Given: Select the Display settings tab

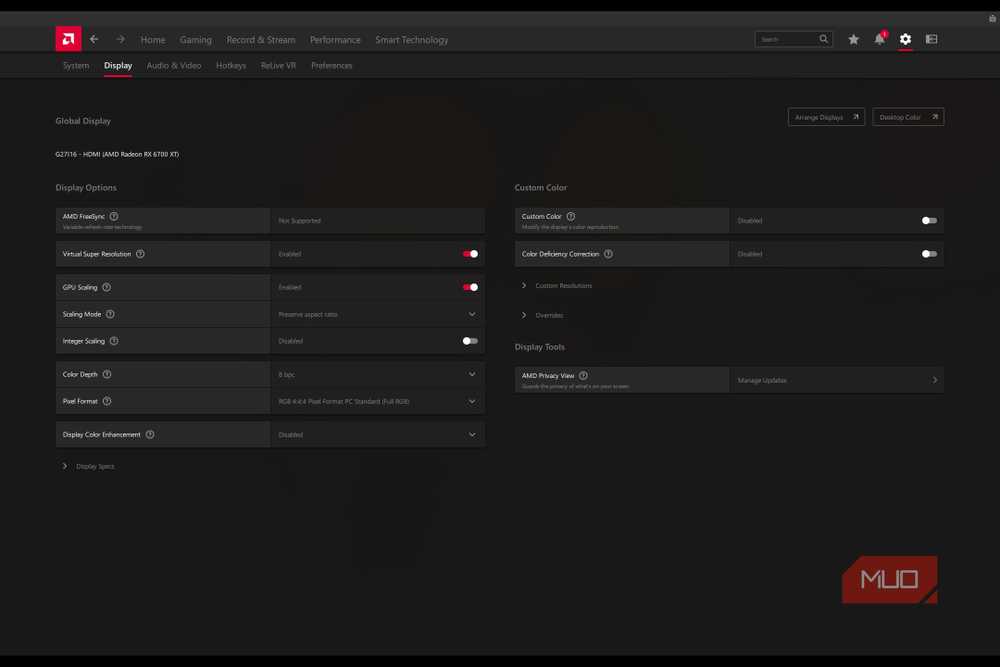Looking at the screenshot, I should pyautogui.click(x=118, y=65).
